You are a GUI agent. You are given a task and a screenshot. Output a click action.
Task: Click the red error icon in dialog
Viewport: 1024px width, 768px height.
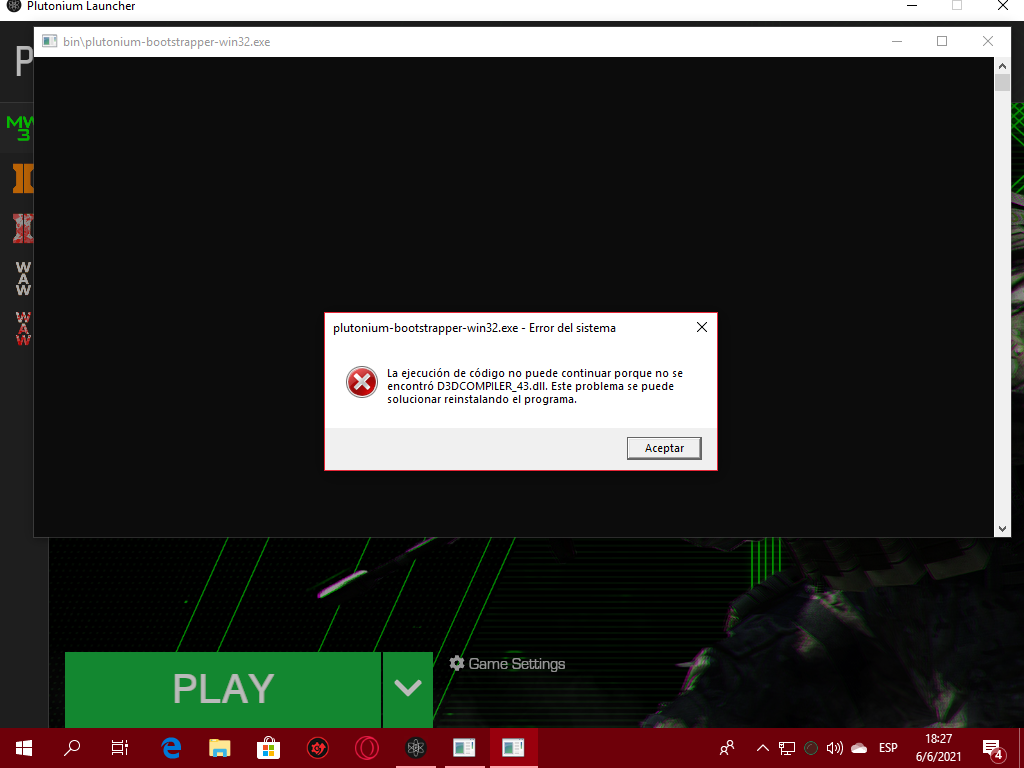pos(362,382)
